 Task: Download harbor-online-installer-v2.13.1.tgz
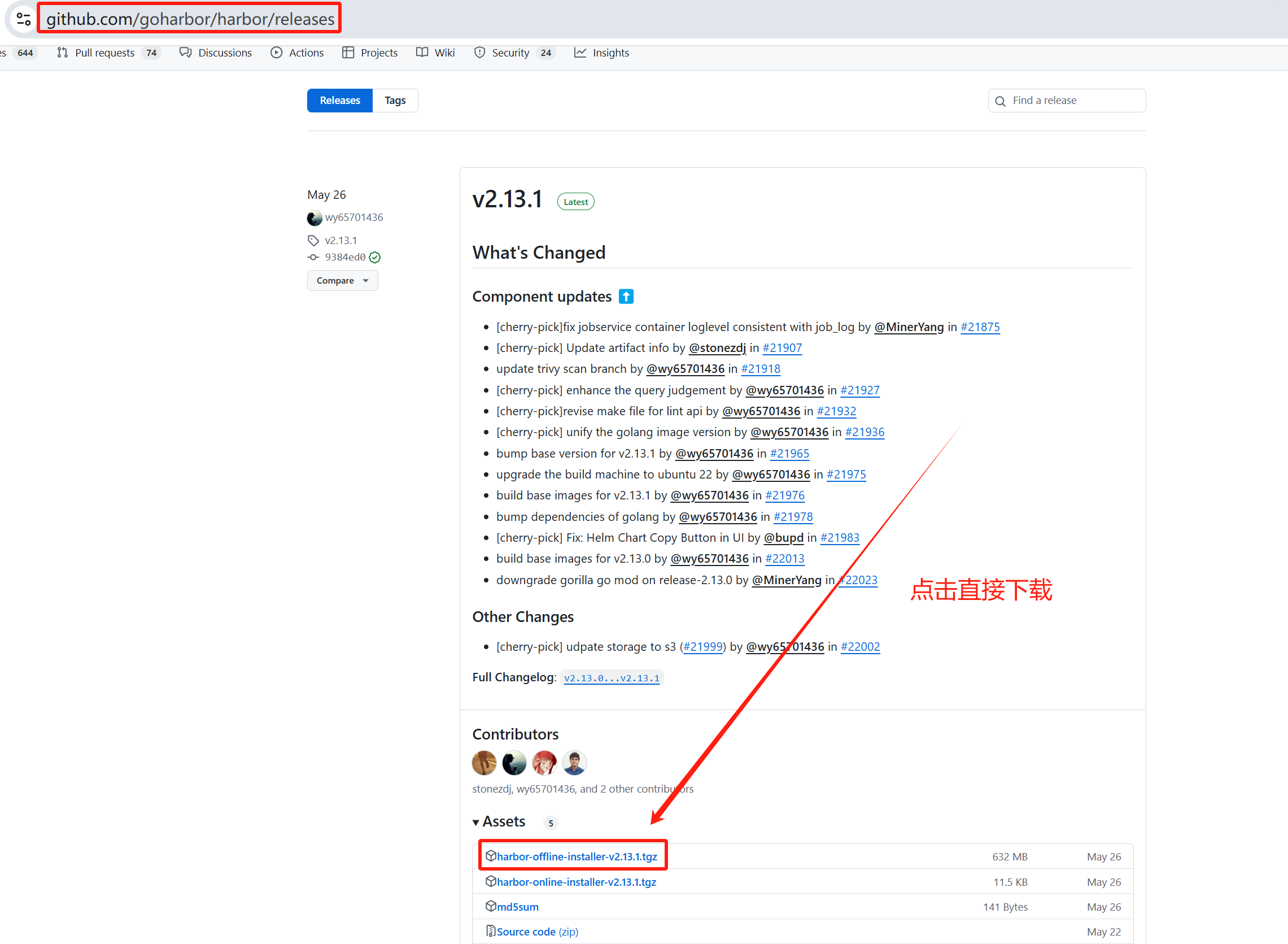[x=577, y=882]
